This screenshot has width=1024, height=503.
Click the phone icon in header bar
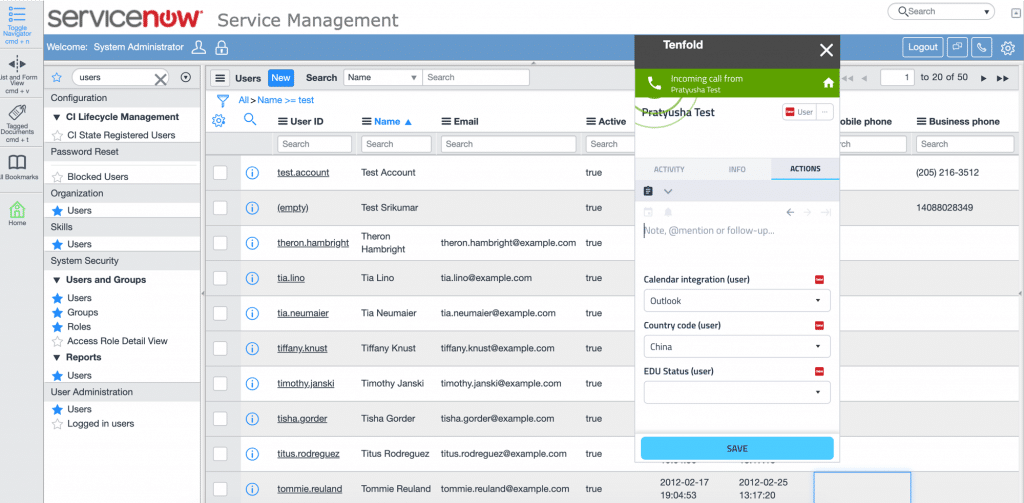[982, 47]
